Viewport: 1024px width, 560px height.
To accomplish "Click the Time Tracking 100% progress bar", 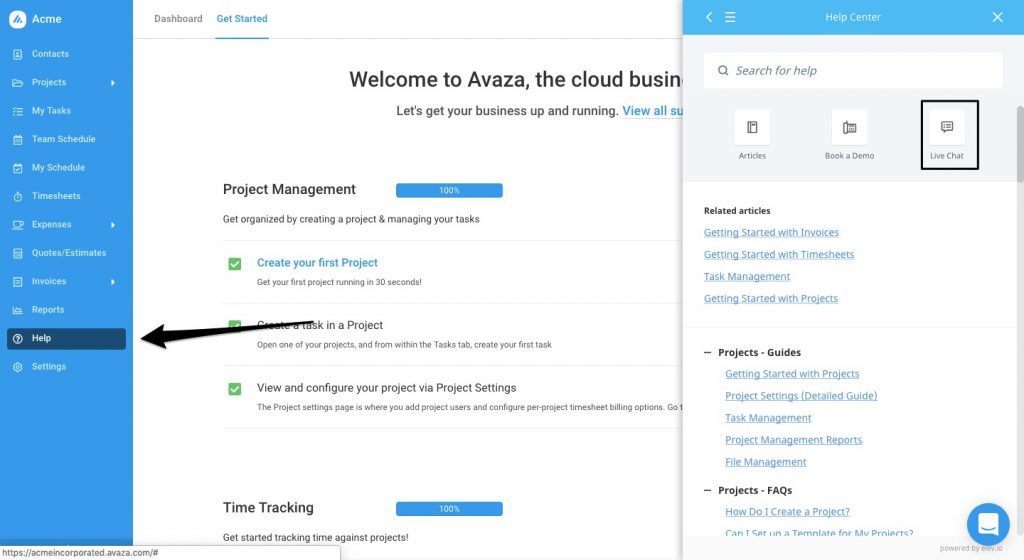I will click(x=449, y=509).
